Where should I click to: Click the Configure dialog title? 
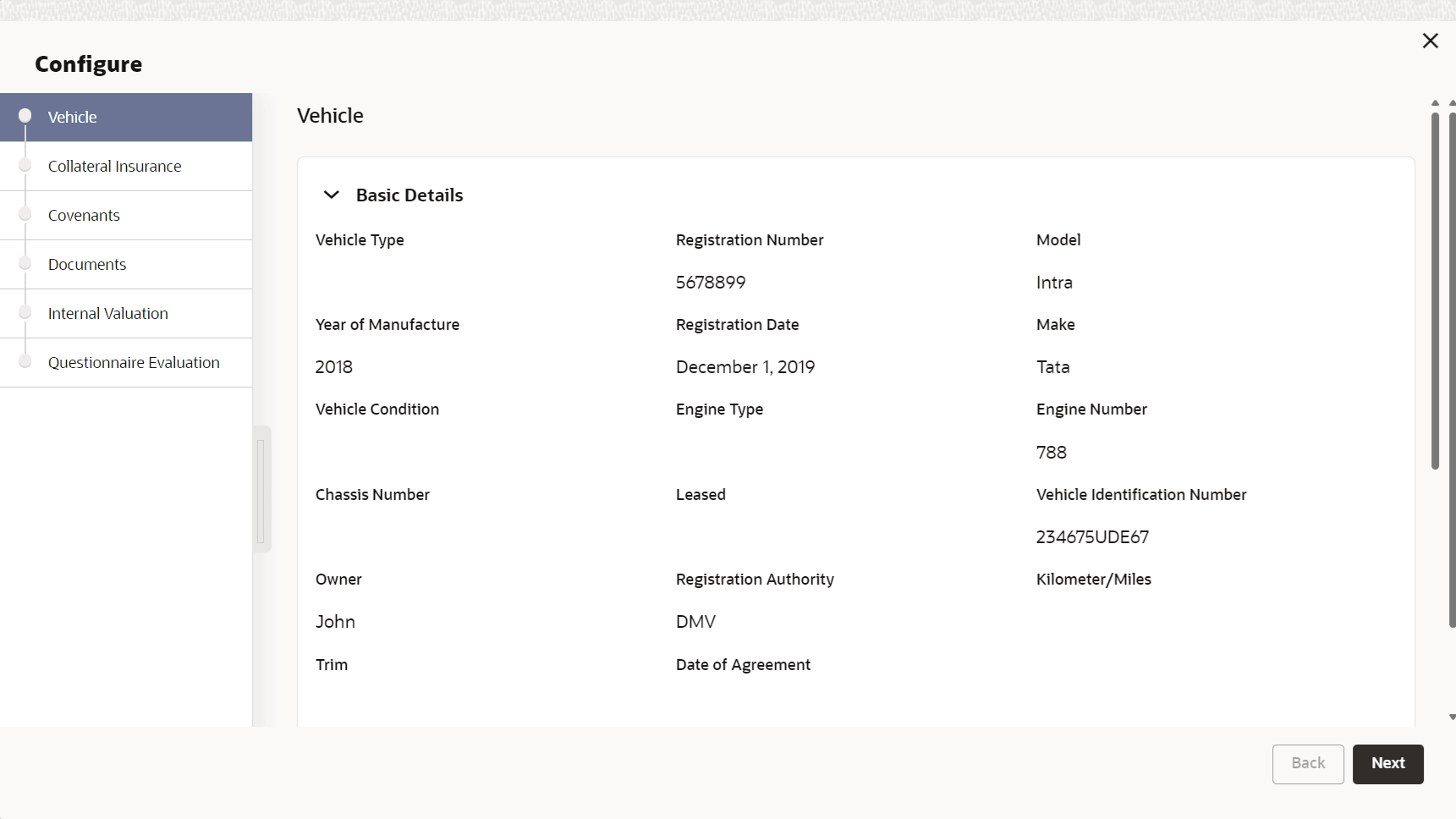click(88, 64)
